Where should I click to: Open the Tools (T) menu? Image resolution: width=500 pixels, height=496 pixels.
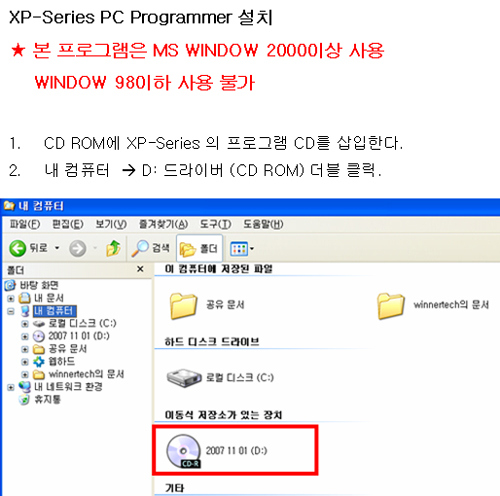215,224
